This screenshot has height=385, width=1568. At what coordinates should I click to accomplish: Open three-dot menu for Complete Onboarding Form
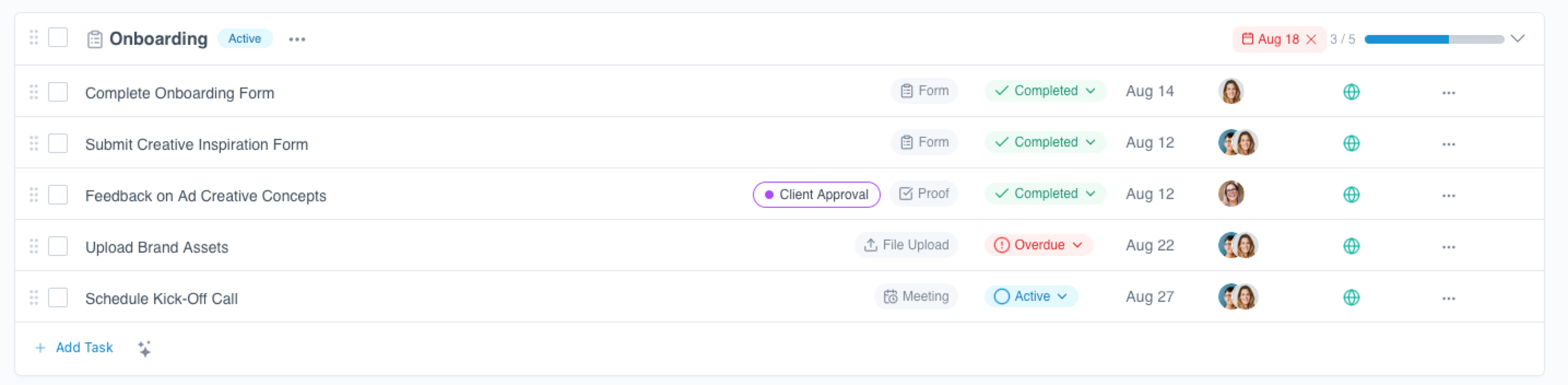[x=1449, y=92]
